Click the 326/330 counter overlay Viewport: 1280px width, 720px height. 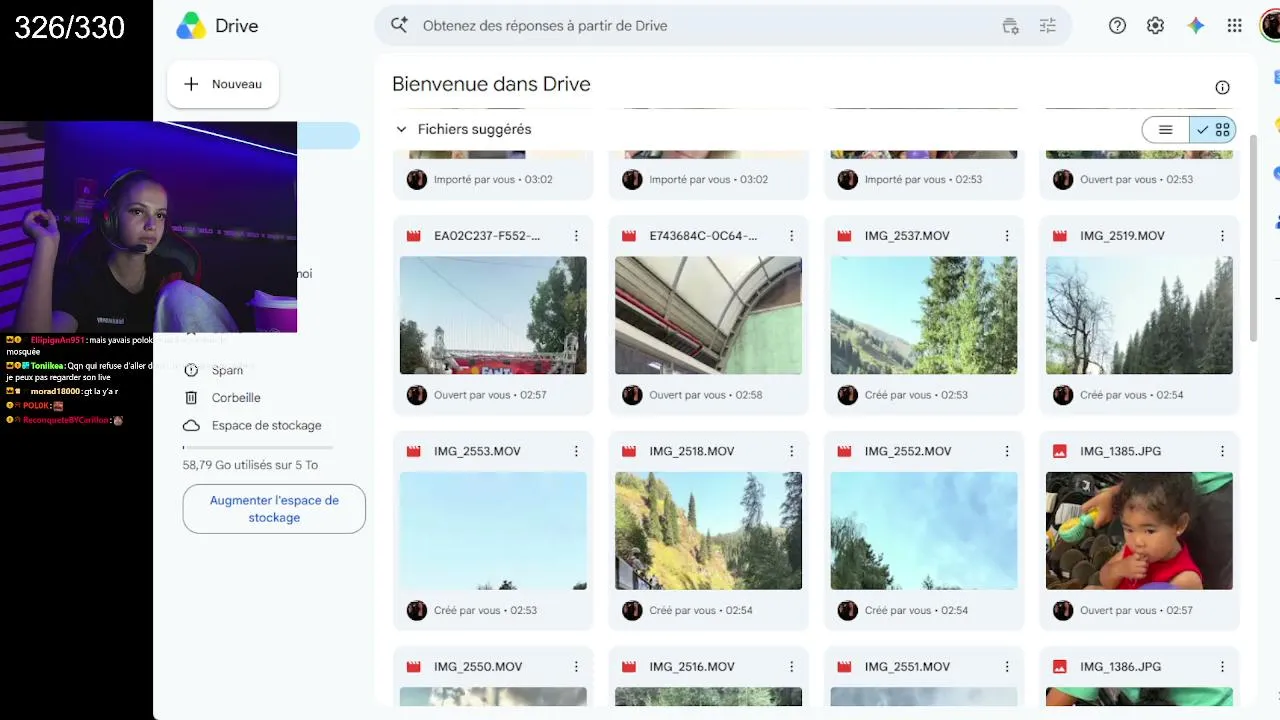[x=69, y=27]
